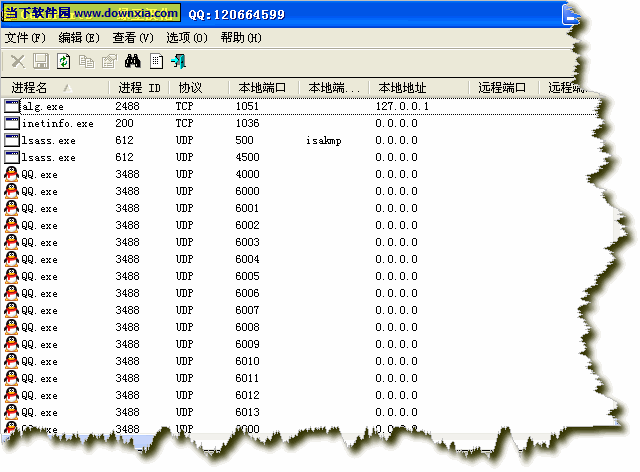The height and width of the screenshot is (472, 640).
Task: Click the binoculars find icon
Action: tap(132, 61)
